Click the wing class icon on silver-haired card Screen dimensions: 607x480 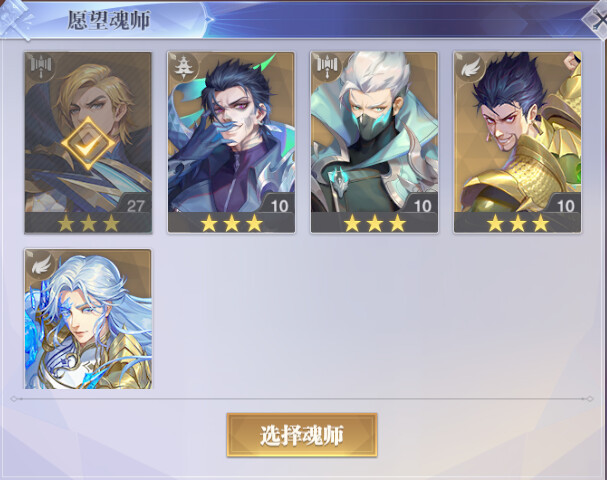point(42,264)
